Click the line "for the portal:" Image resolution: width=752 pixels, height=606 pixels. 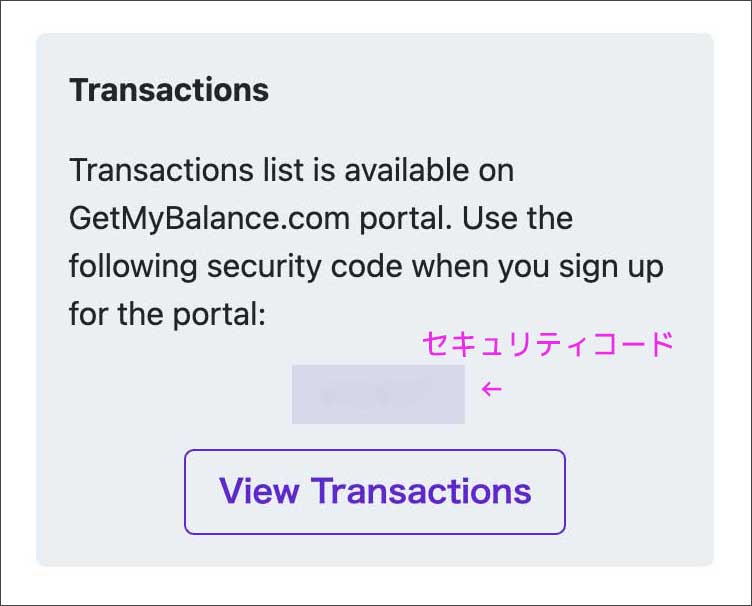tap(167, 314)
